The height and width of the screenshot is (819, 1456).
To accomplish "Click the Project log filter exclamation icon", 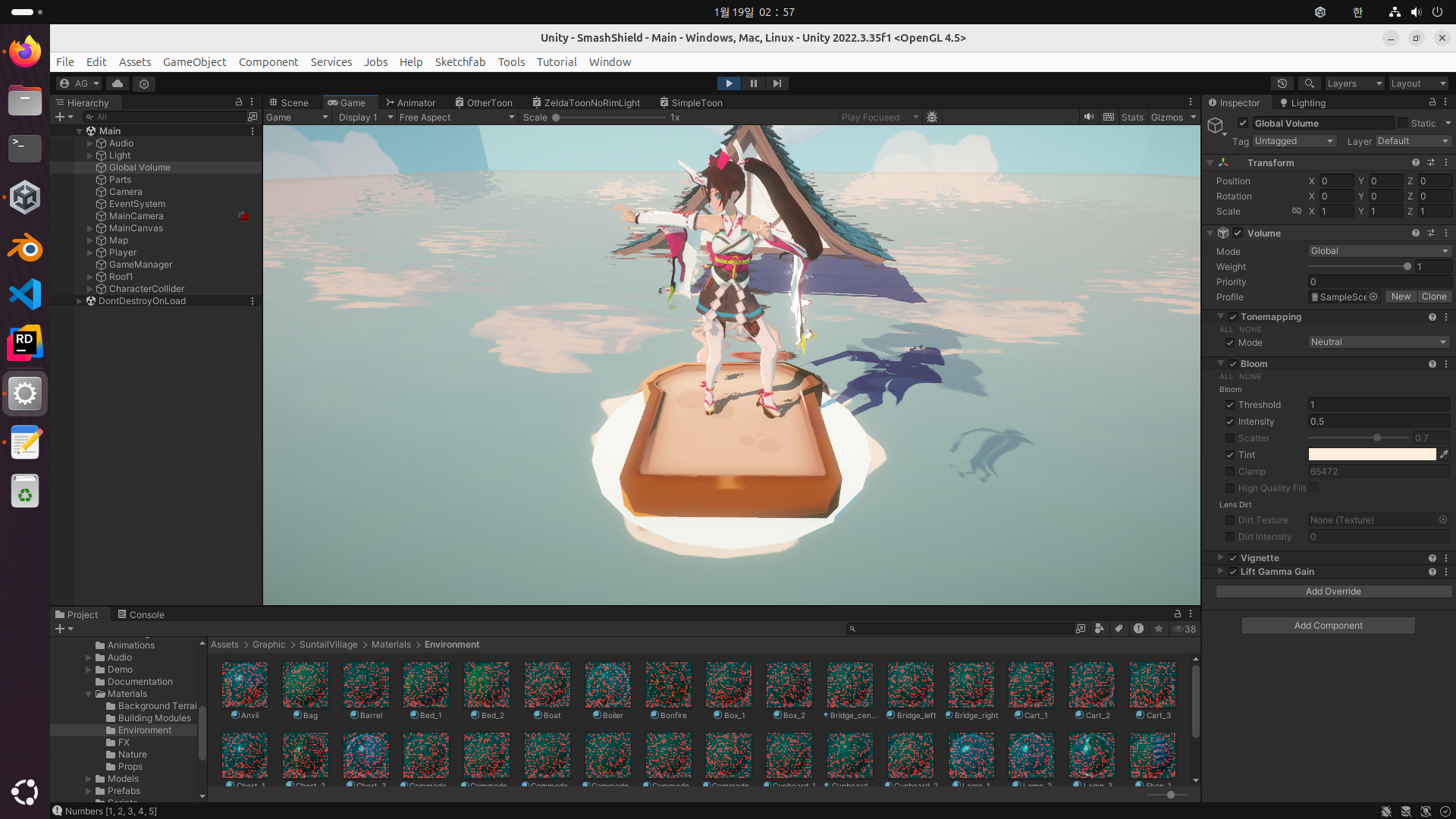I will pyautogui.click(x=1138, y=629).
